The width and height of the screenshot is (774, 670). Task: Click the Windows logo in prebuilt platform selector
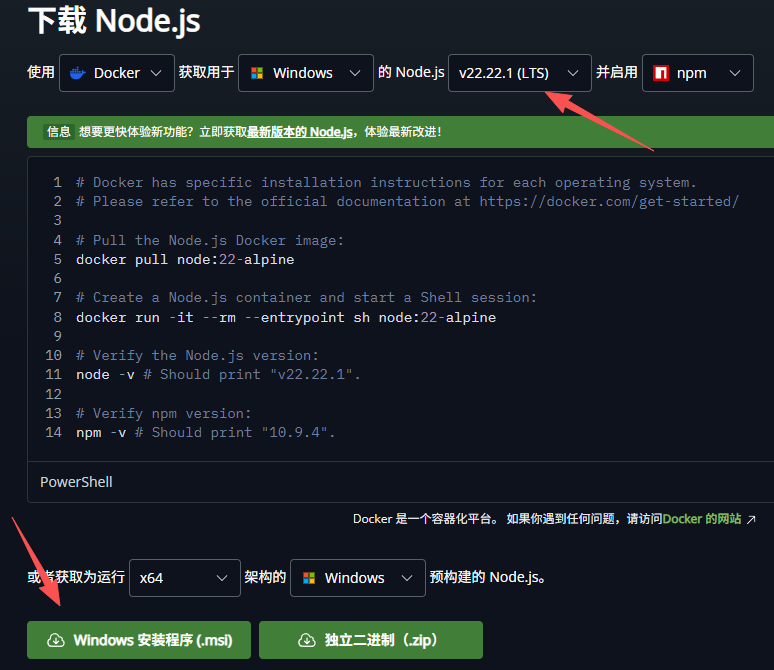tap(309, 578)
